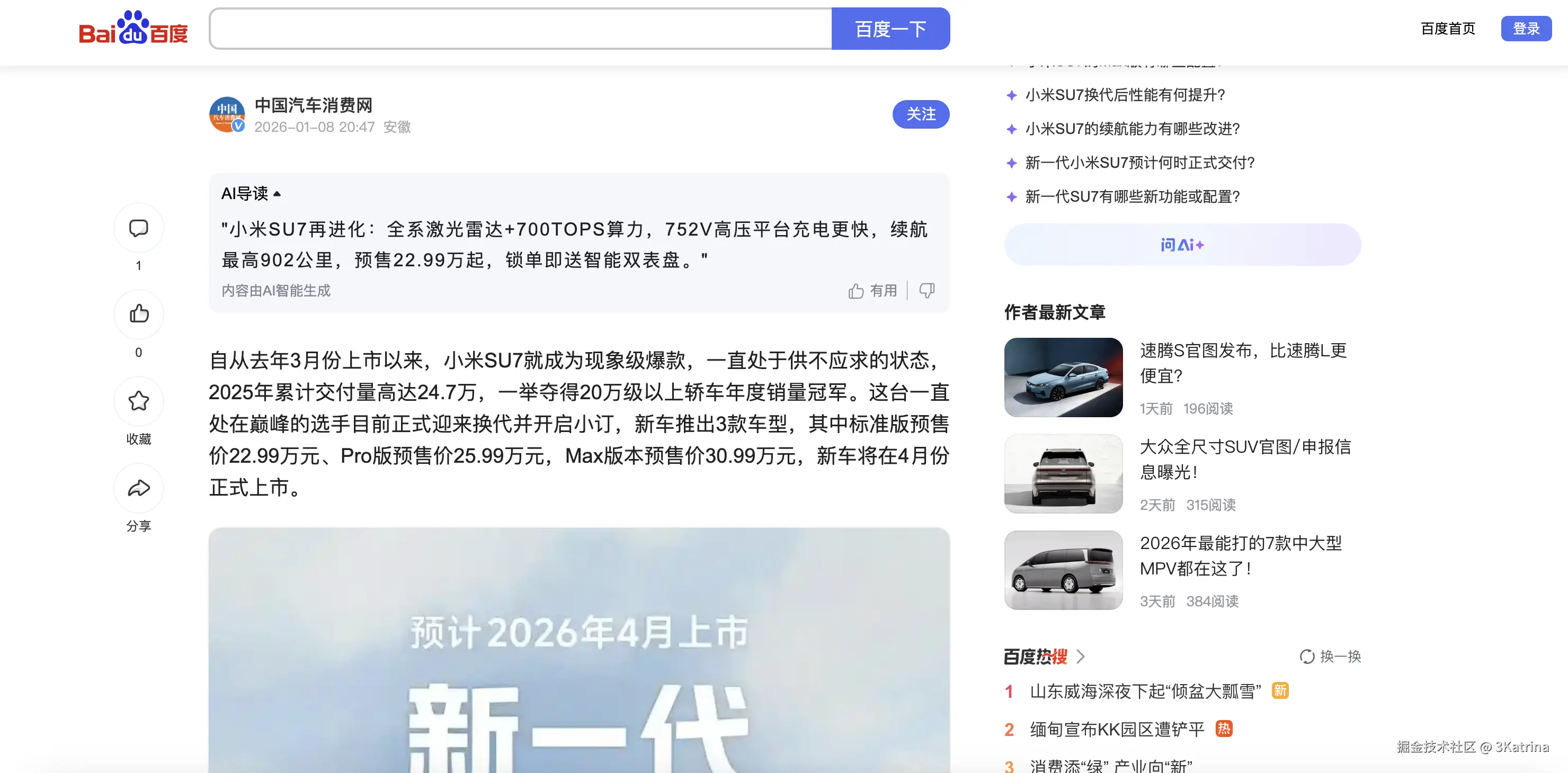The height and width of the screenshot is (773, 1568).
Task: Click the star favorite (收藏) icon
Action: pyautogui.click(x=139, y=401)
